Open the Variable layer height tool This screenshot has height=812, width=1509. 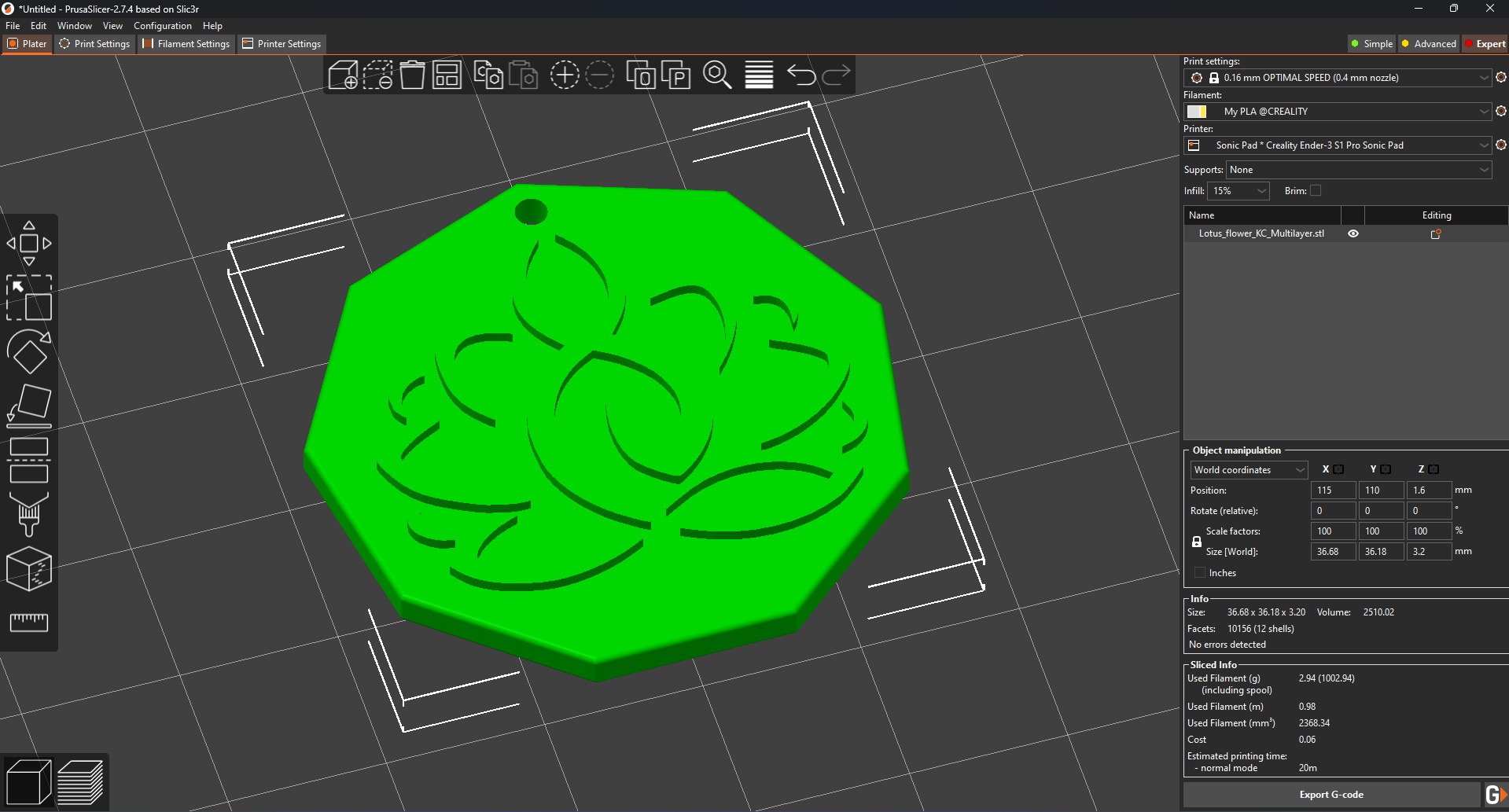[x=758, y=75]
